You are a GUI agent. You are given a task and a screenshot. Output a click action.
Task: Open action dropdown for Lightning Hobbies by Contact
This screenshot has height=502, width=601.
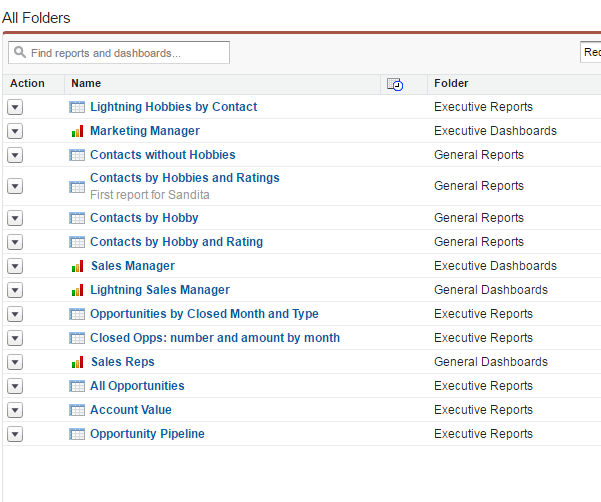15,107
